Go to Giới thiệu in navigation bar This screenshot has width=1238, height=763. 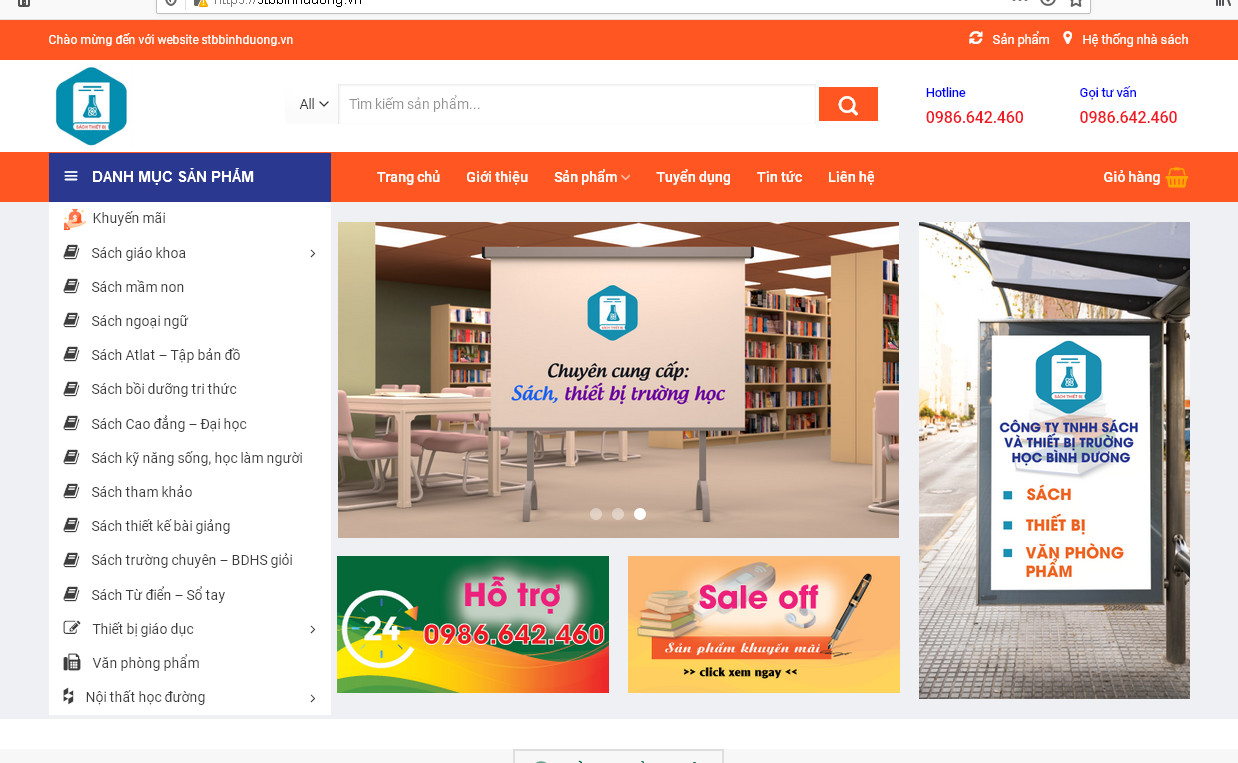(x=497, y=177)
